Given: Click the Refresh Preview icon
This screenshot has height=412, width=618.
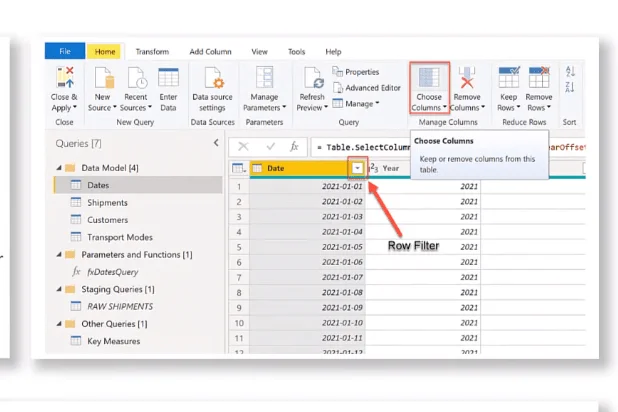Looking at the screenshot, I should [314, 77].
